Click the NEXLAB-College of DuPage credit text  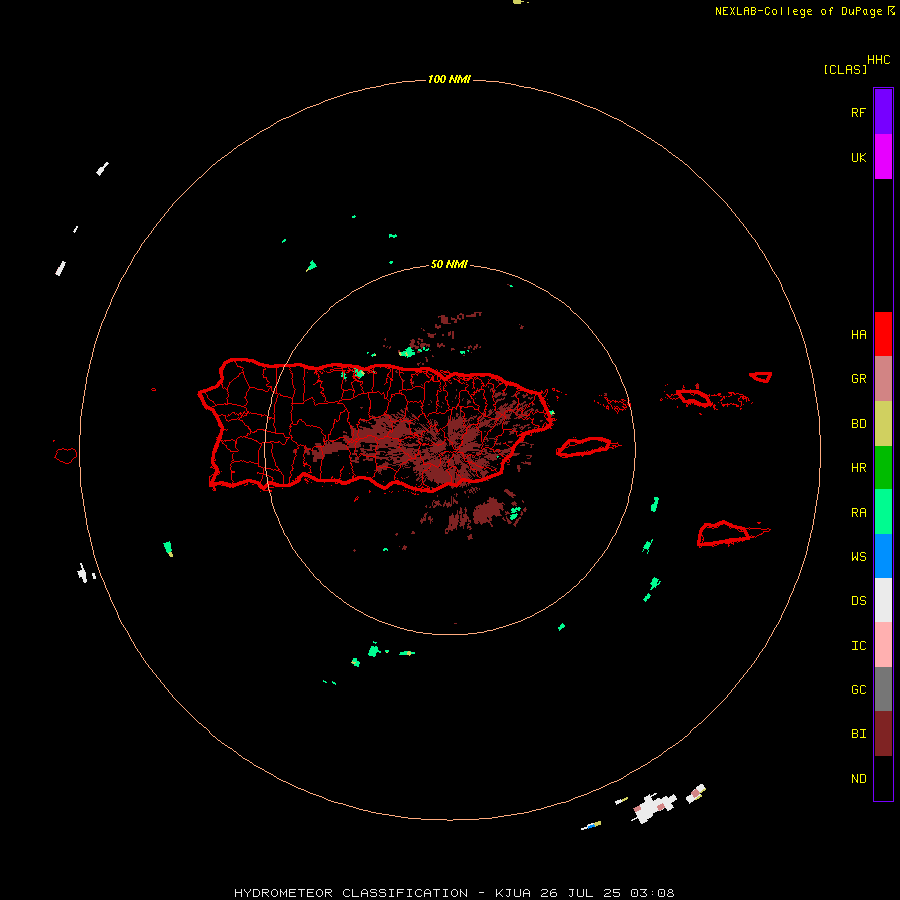pyautogui.click(x=798, y=11)
